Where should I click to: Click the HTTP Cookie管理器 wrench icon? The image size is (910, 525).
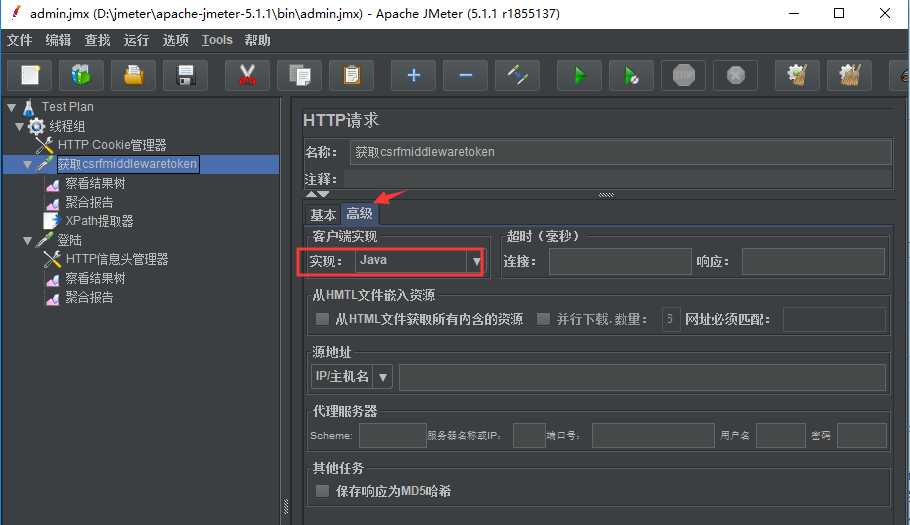[x=44, y=145]
